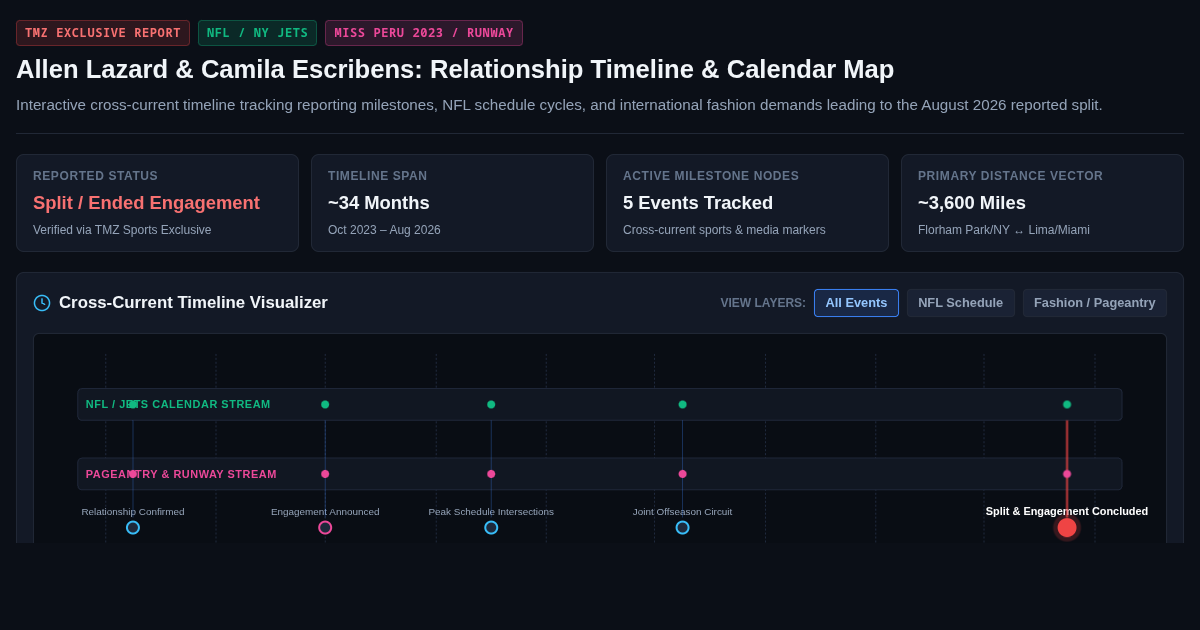The image size is (1200, 630).
Task: Click the ~3,600 Miles value
Action: [x=972, y=203]
